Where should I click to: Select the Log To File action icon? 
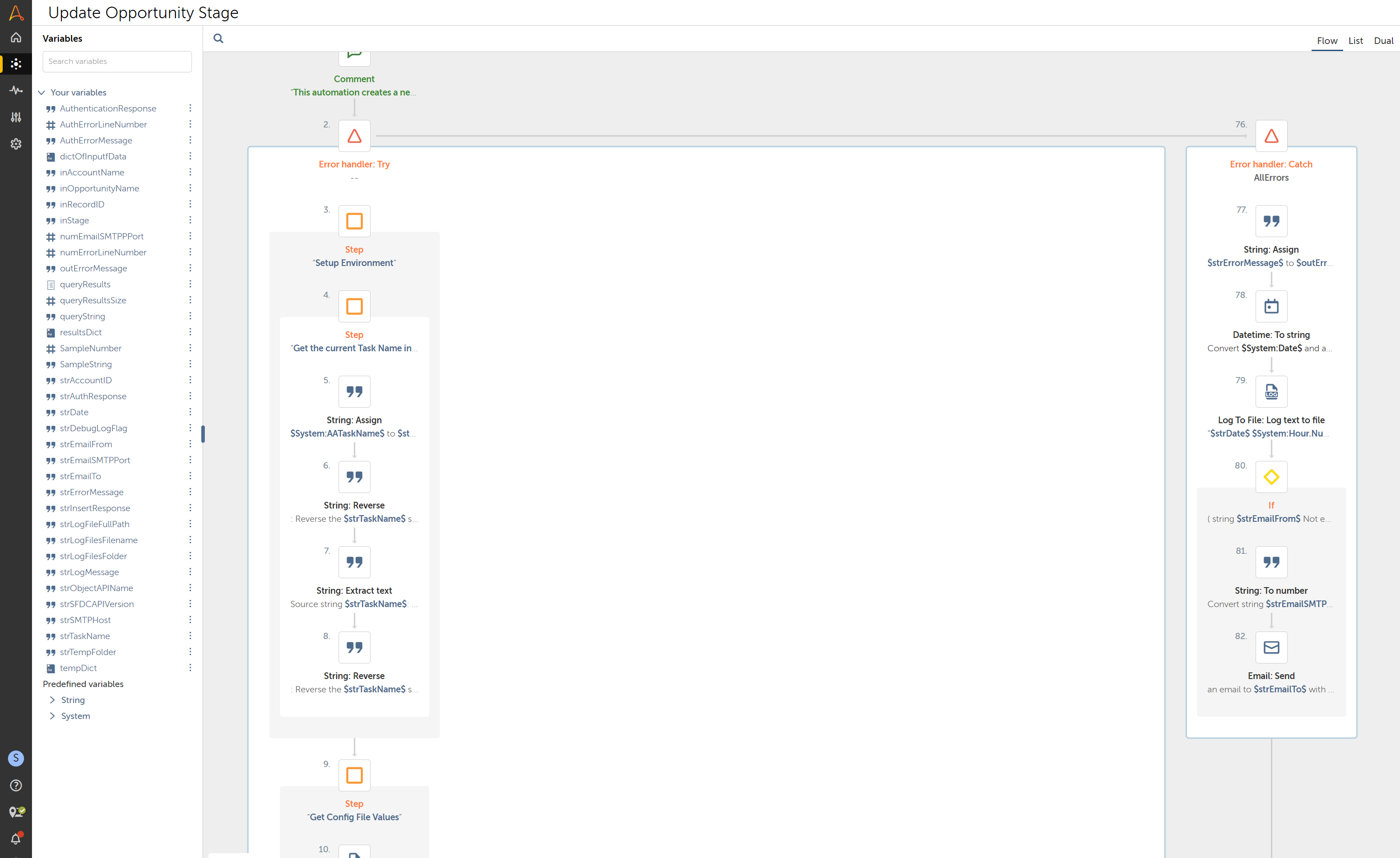pos(1271,392)
